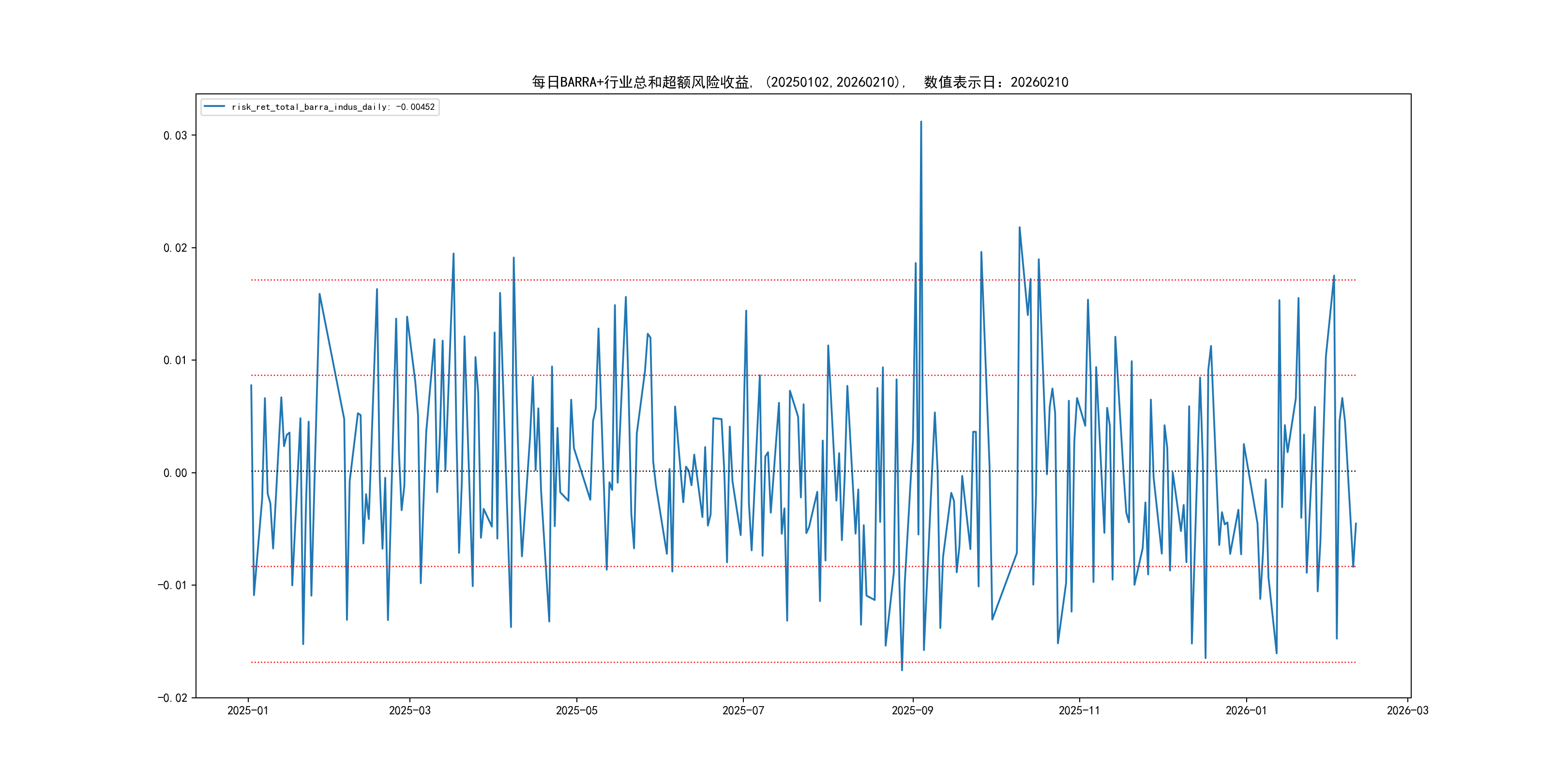Click the -0.02 y-axis tick label
1568x784 pixels.
[x=172, y=697]
